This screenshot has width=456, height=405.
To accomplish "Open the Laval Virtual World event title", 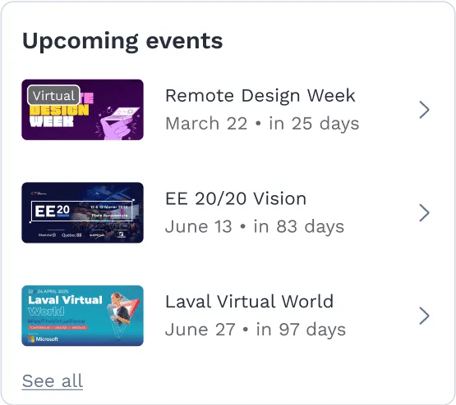I will point(249,302).
